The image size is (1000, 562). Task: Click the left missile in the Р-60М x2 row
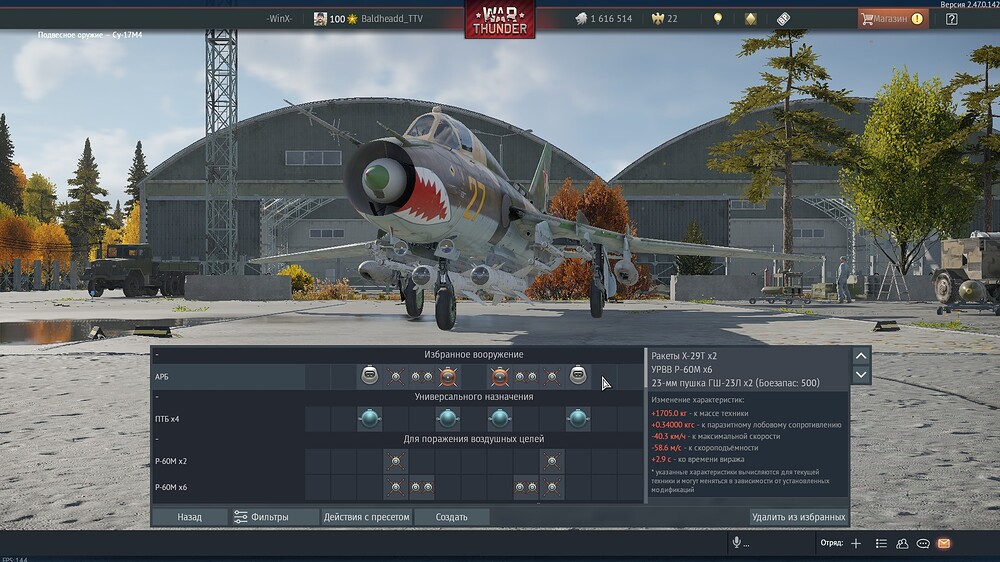click(x=395, y=461)
